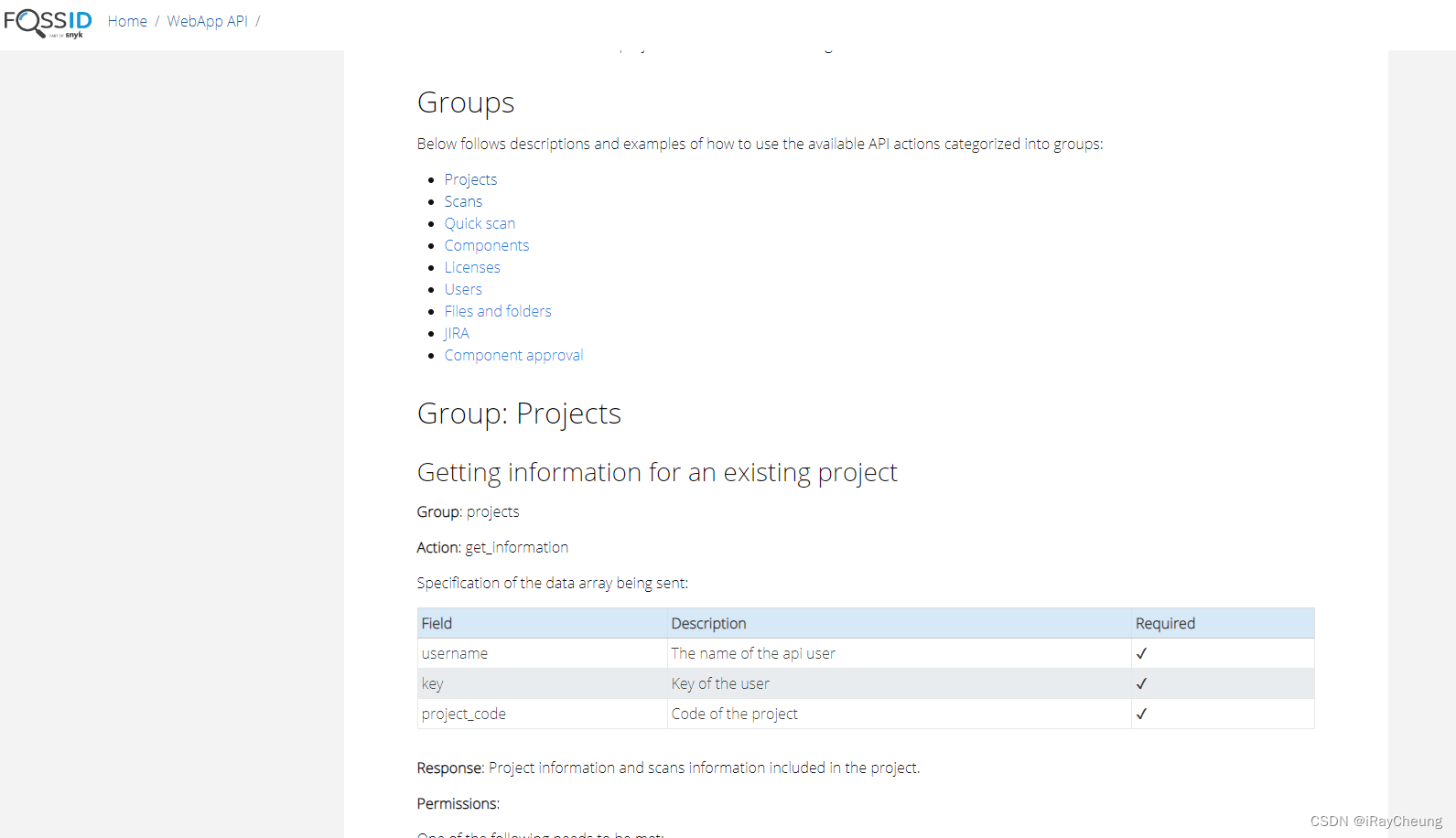Click the Groups heading

coord(466,102)
